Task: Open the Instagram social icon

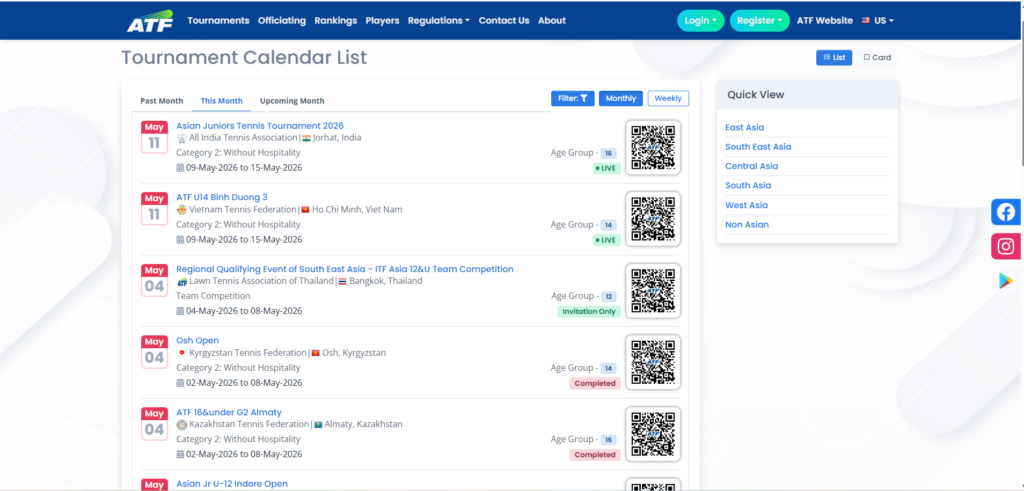Action: point(1006,246)
